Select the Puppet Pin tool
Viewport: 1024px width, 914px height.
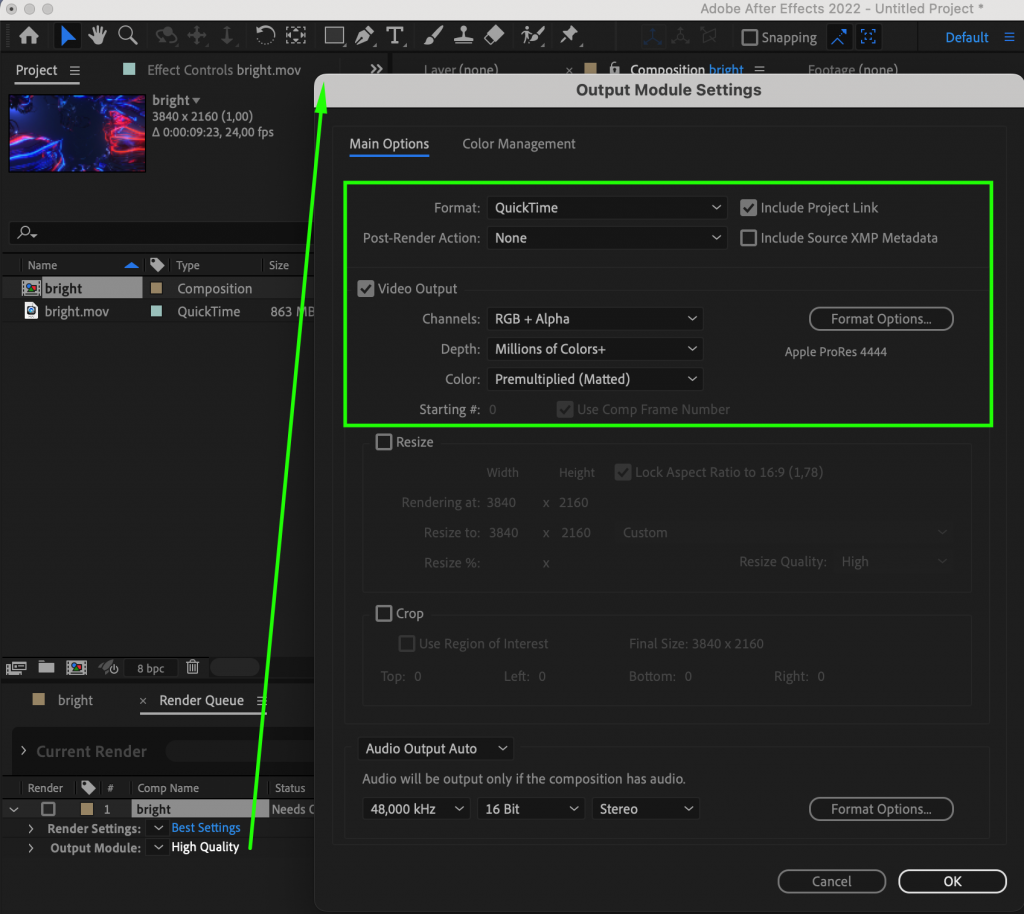pos(570,35)
